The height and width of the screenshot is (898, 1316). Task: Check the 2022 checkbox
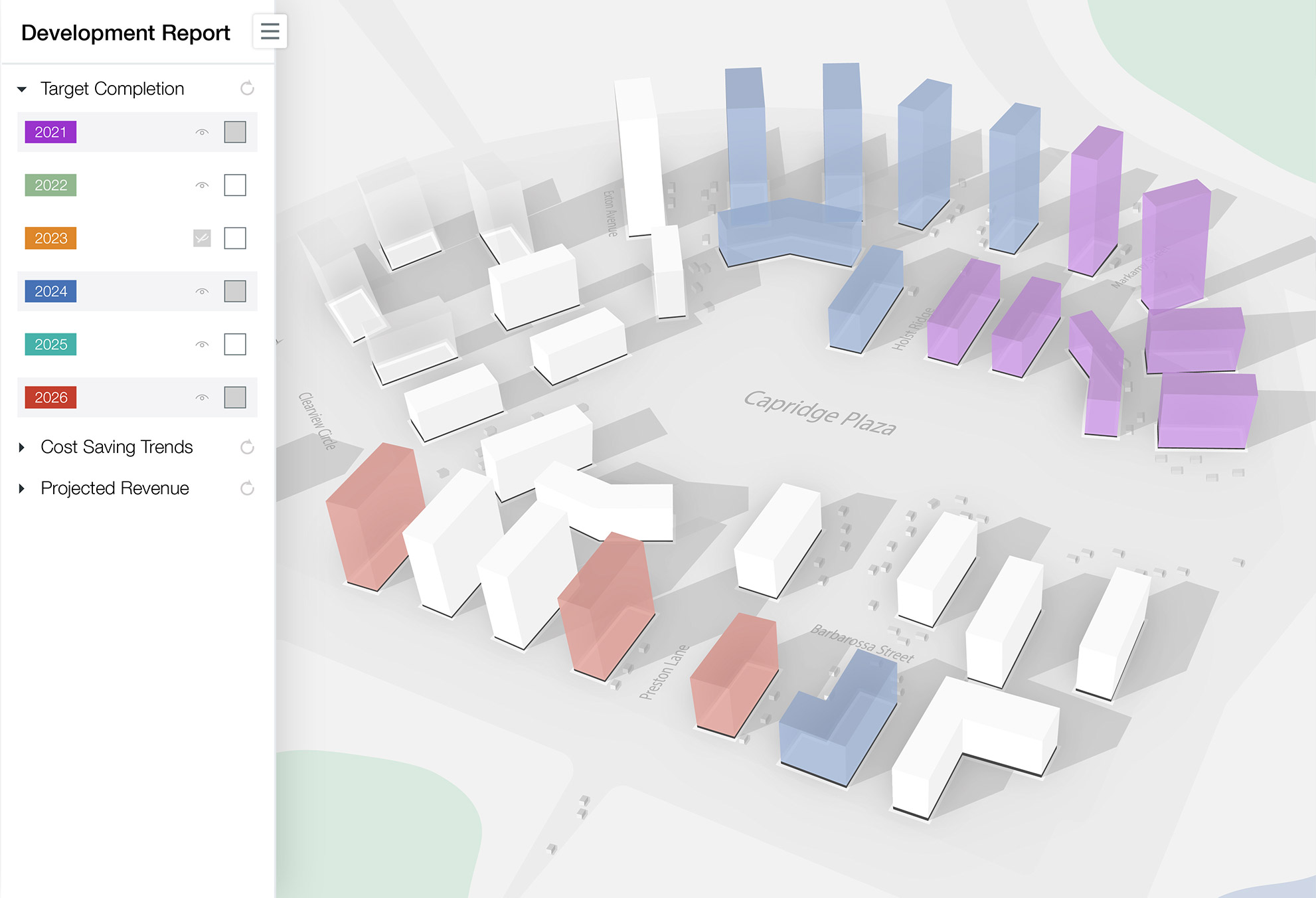point(235,185)
